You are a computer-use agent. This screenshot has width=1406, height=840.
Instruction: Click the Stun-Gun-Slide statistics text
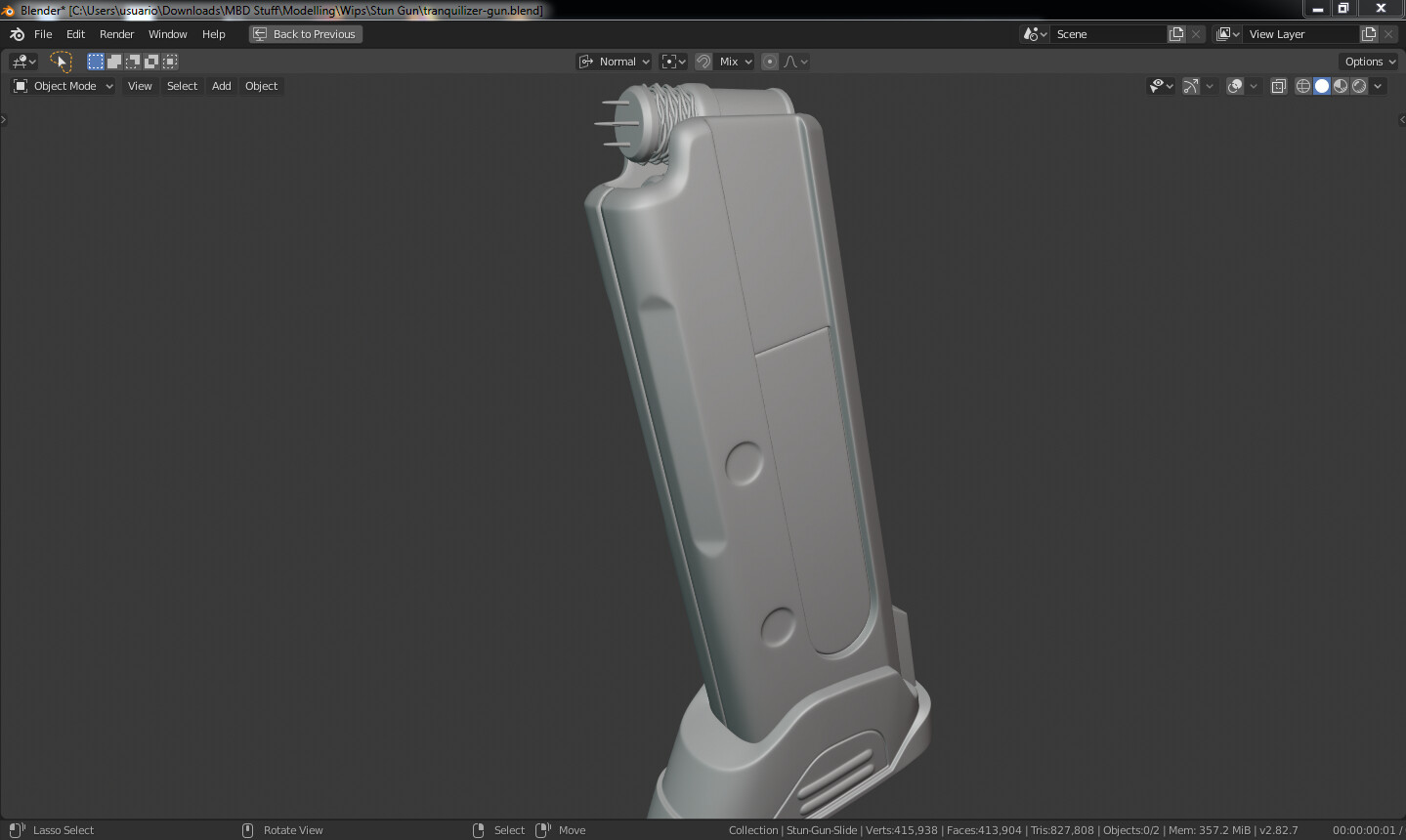822,830
